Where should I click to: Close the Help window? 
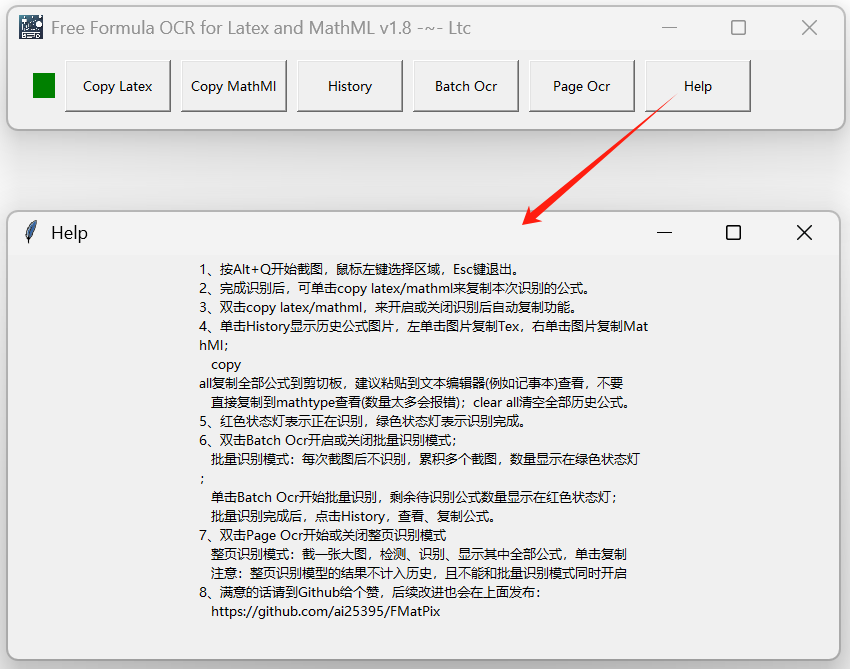804,233
